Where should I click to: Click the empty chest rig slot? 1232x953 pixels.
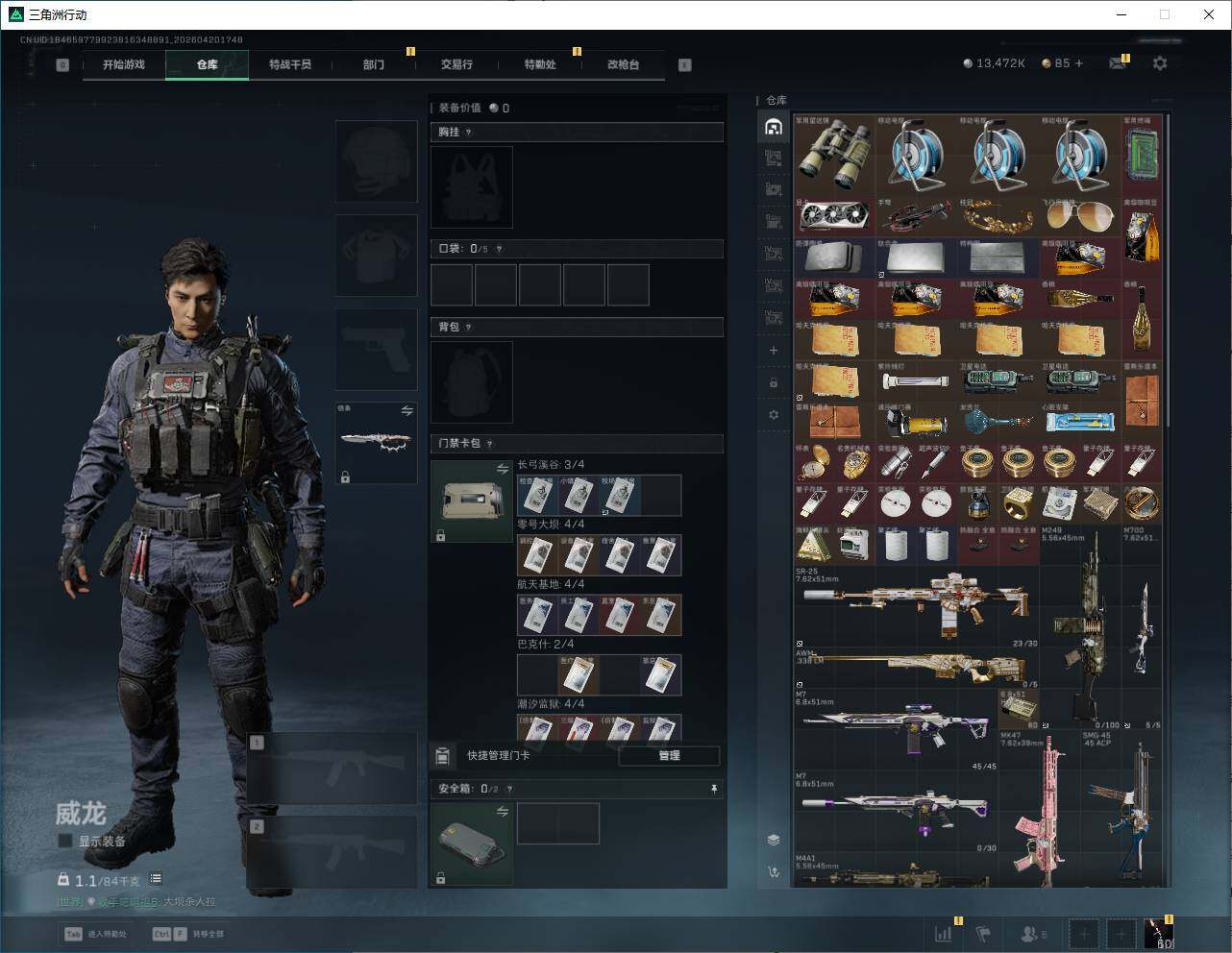point(472,187)
